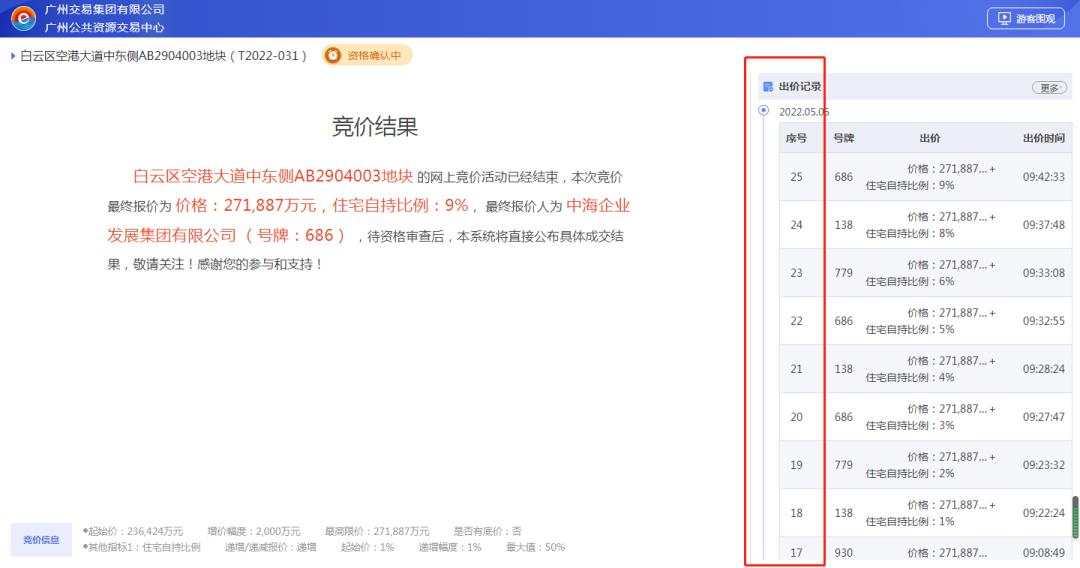This screenshot has height=568, width=1080.
Task: Select bid row number 20
Action: click(926, 417)
